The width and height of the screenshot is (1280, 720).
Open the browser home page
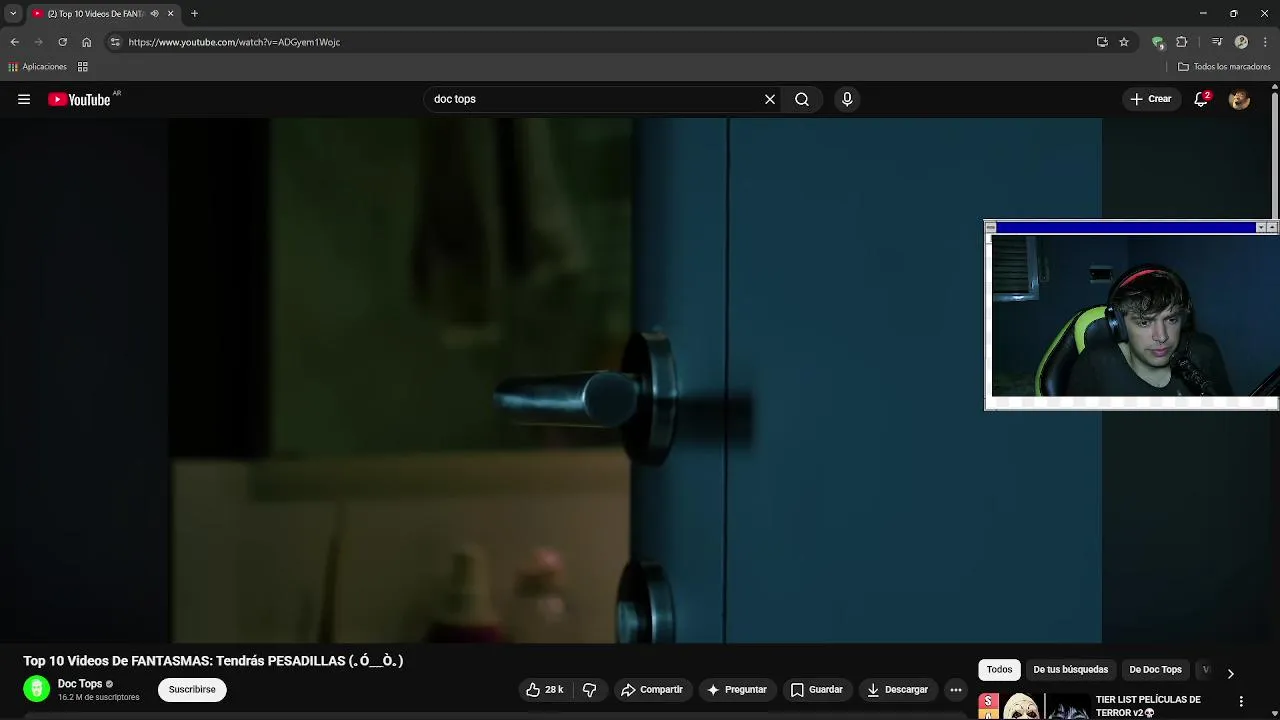point(86,42)
